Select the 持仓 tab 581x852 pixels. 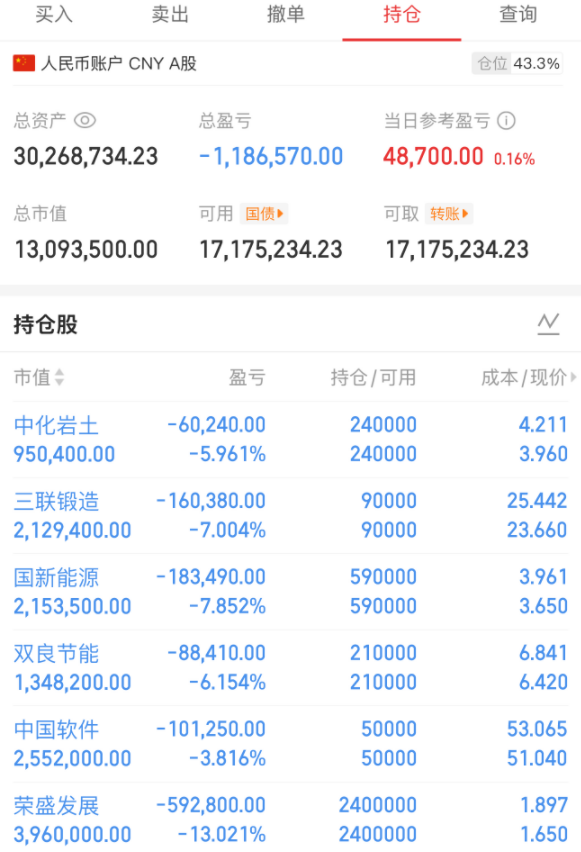click(x=402, y=14)
